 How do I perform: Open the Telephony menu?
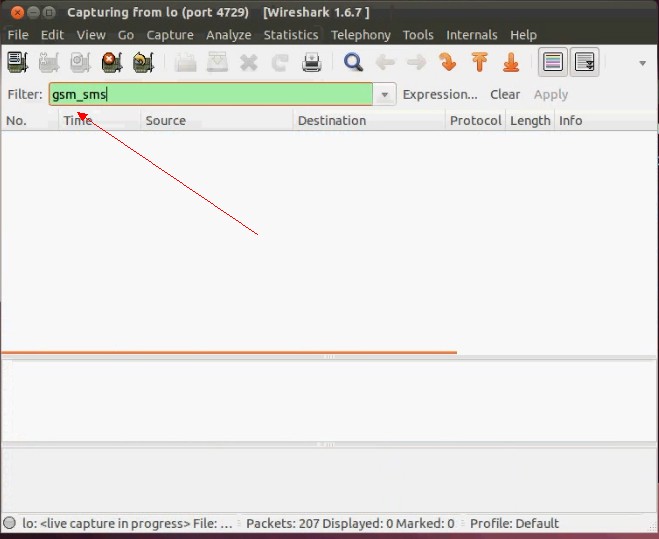(361, 35)
